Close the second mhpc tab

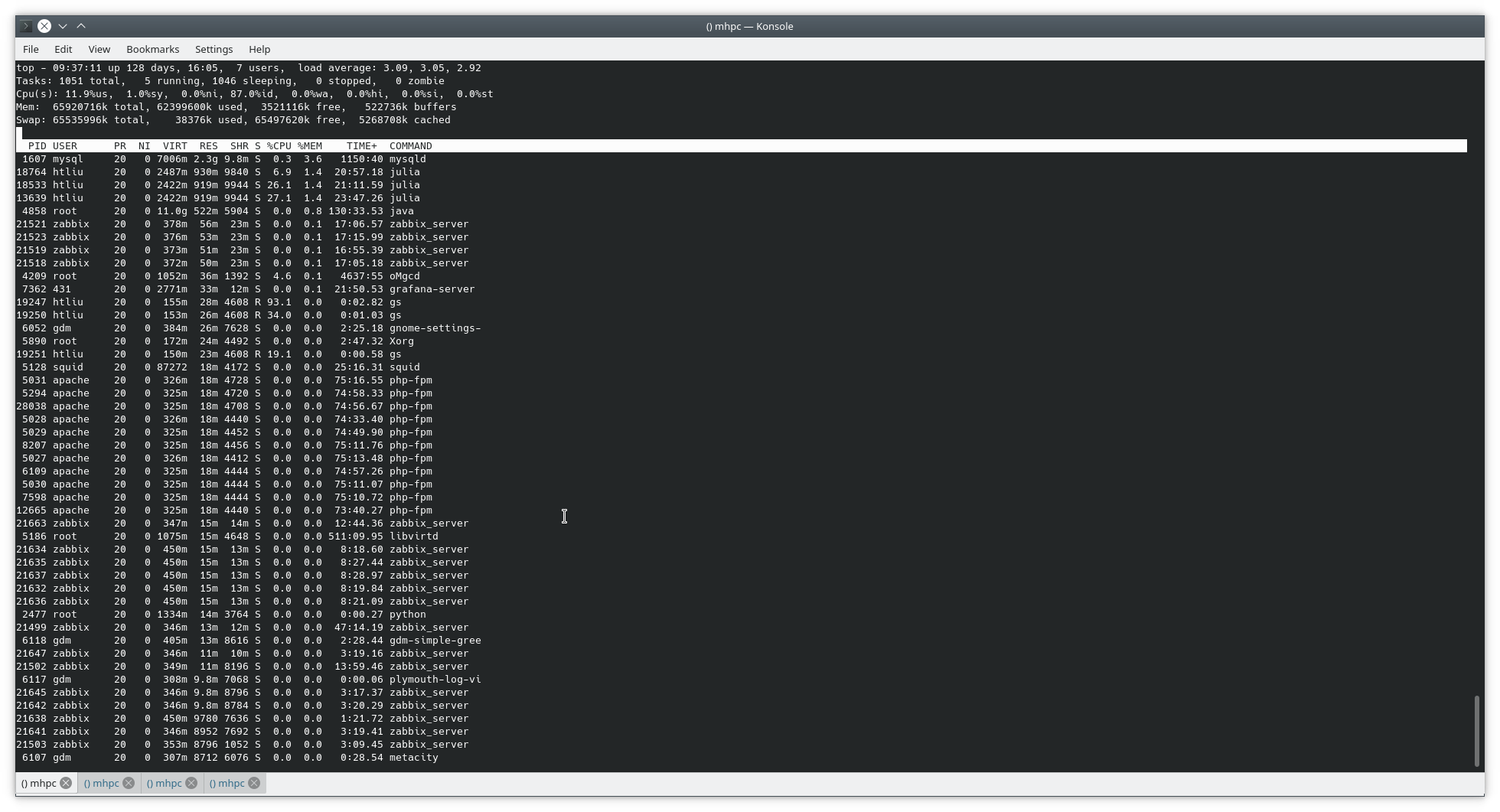click(x=129, y=783)
